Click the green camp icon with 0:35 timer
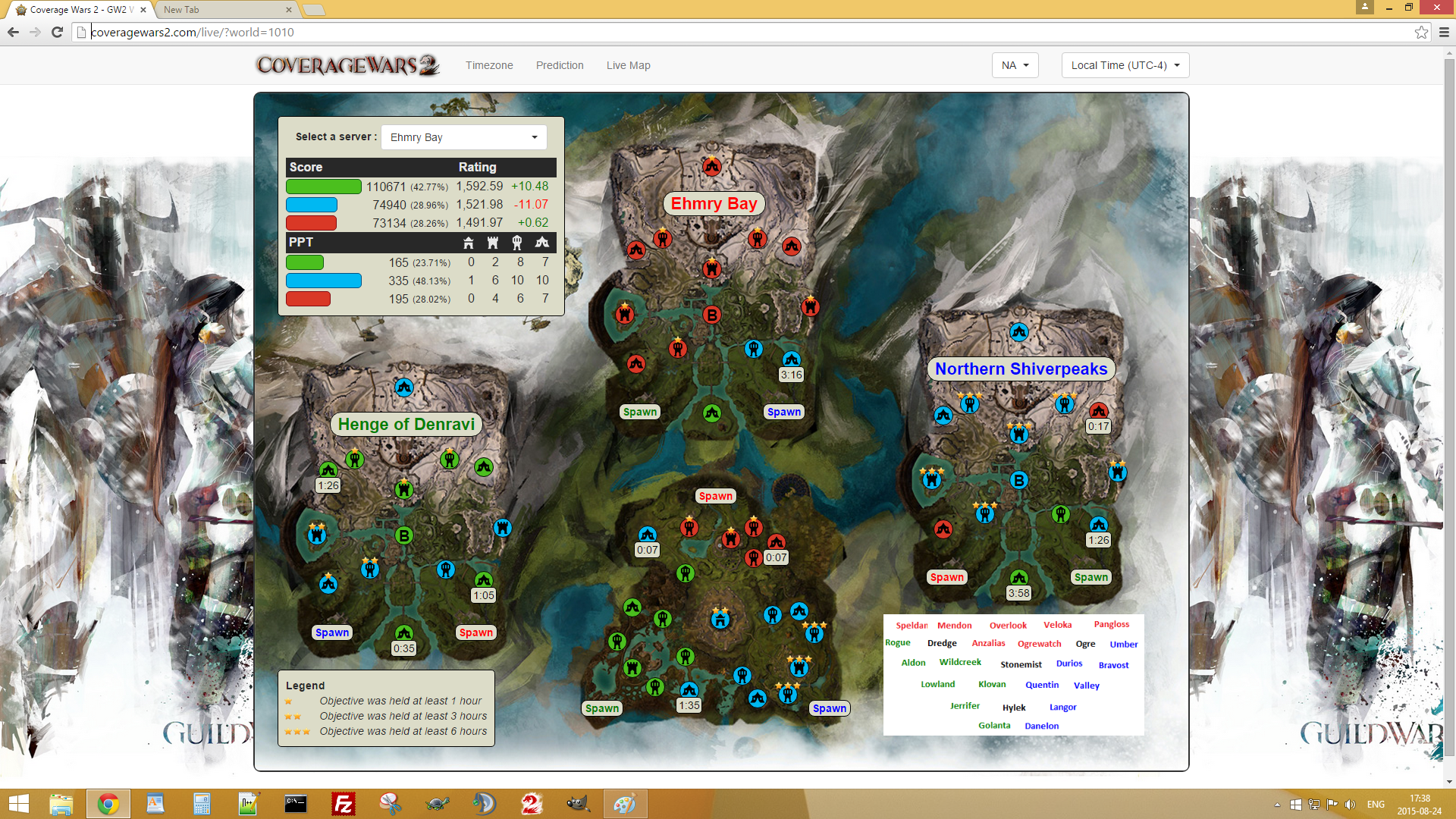This screenshot has height=819, width=1456. click(x=404, y=633)
